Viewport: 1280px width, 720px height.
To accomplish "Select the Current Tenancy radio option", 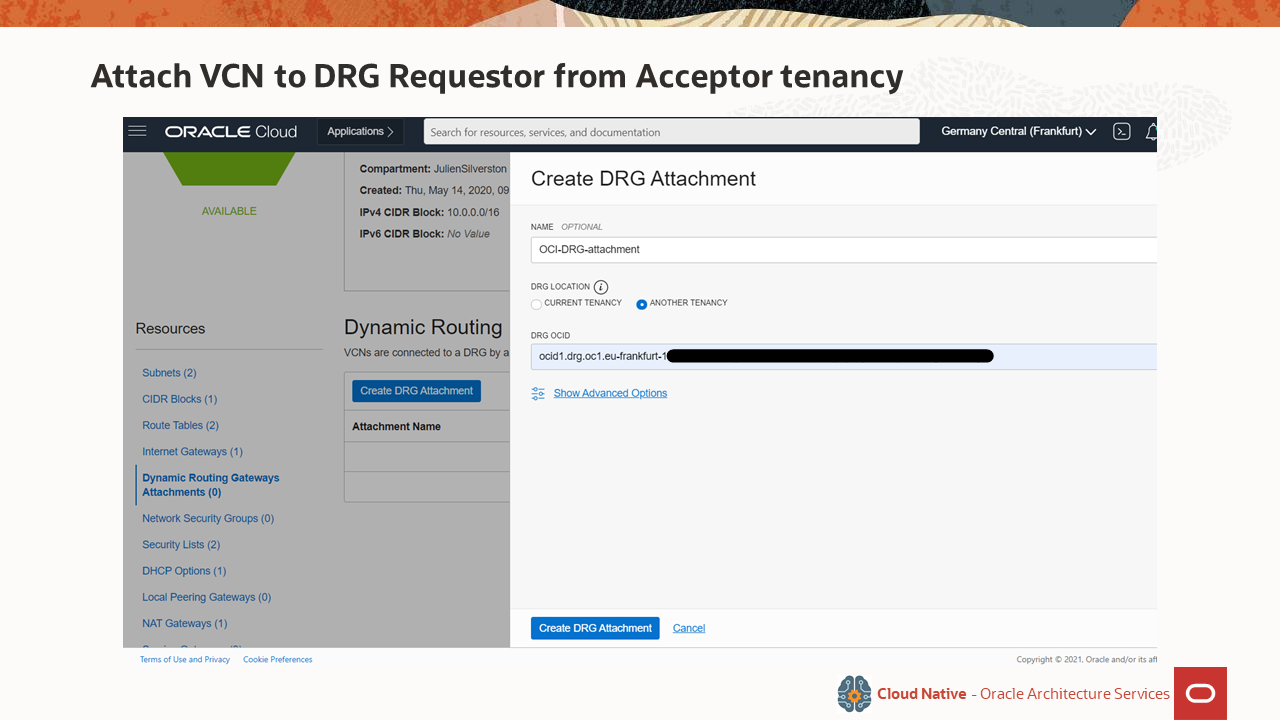I will point(537,304).
